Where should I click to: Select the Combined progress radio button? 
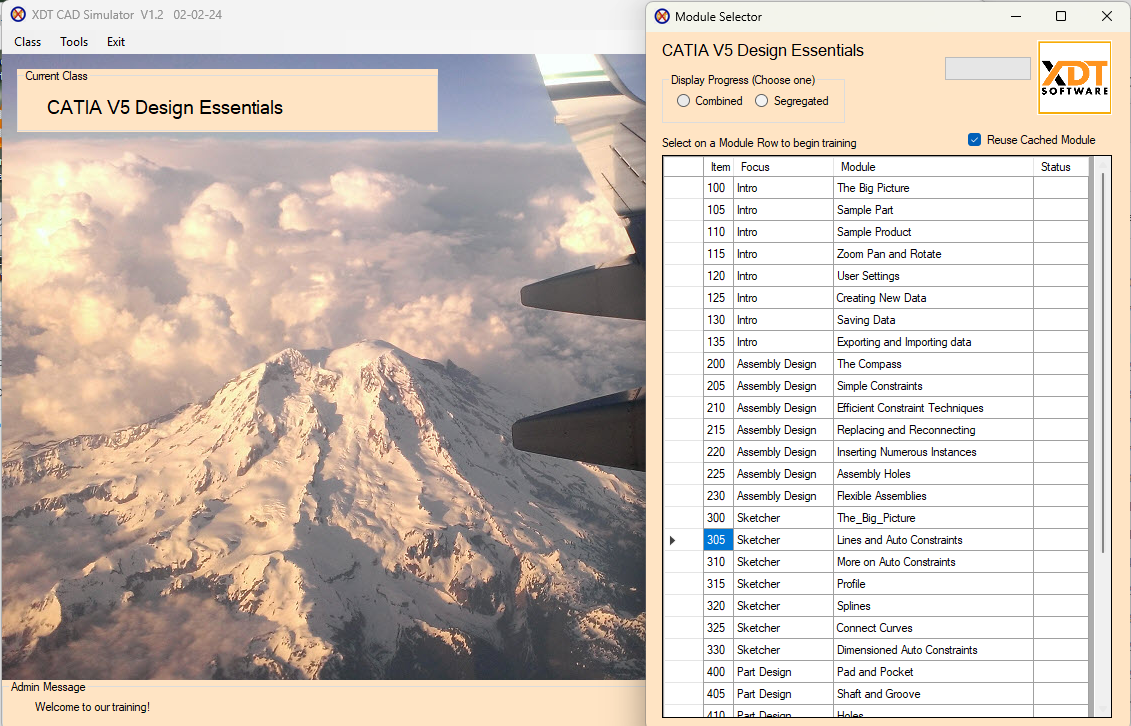(x=710, y=101)
